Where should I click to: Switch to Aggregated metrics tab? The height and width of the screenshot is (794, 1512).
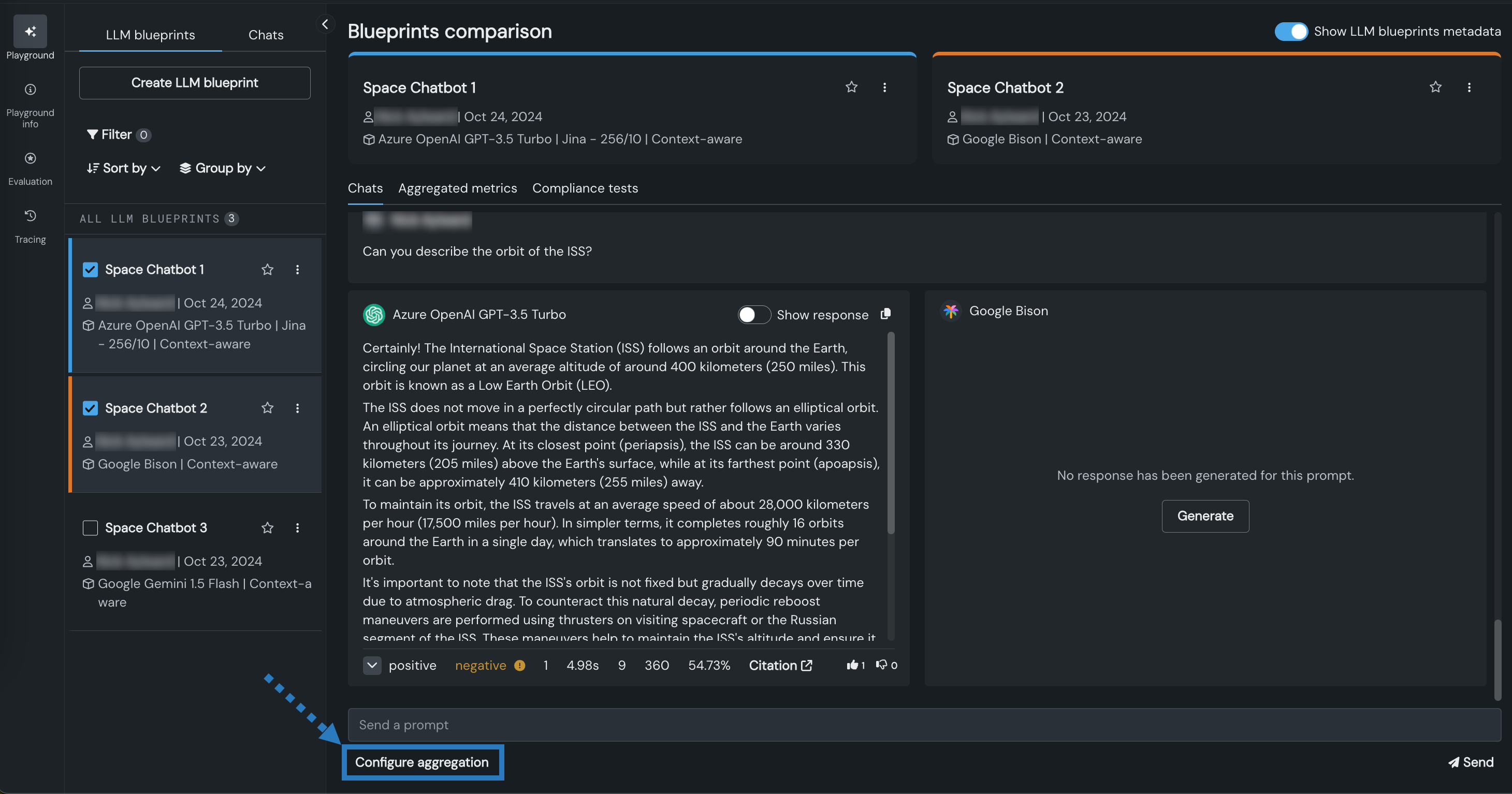(457, 188)
